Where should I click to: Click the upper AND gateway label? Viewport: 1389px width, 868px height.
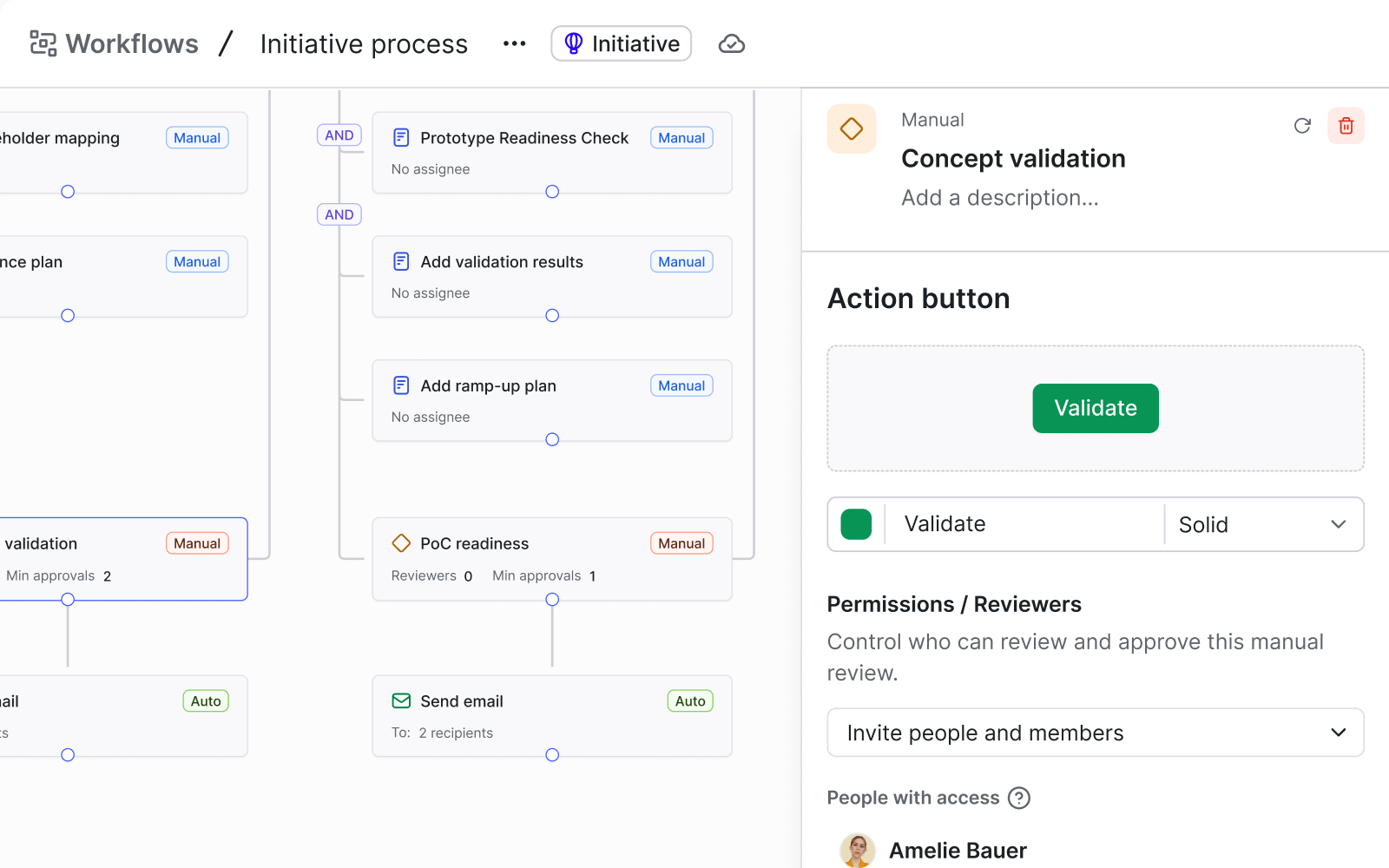(x=339, y=135)
